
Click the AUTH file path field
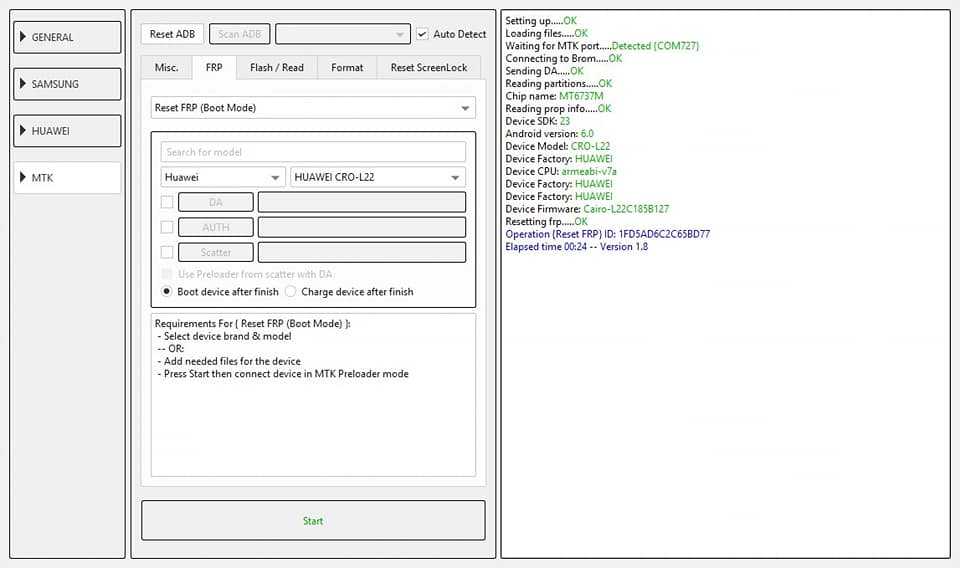point(362,227)
